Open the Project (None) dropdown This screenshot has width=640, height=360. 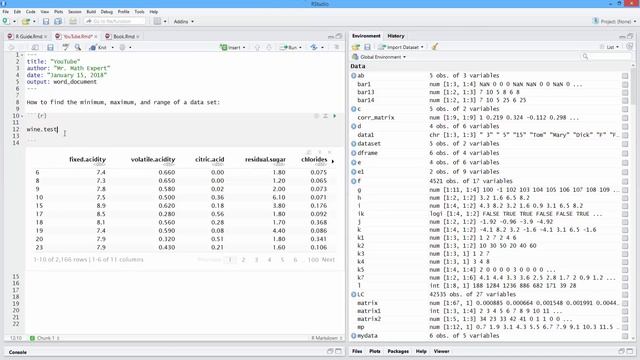(614, 21)
